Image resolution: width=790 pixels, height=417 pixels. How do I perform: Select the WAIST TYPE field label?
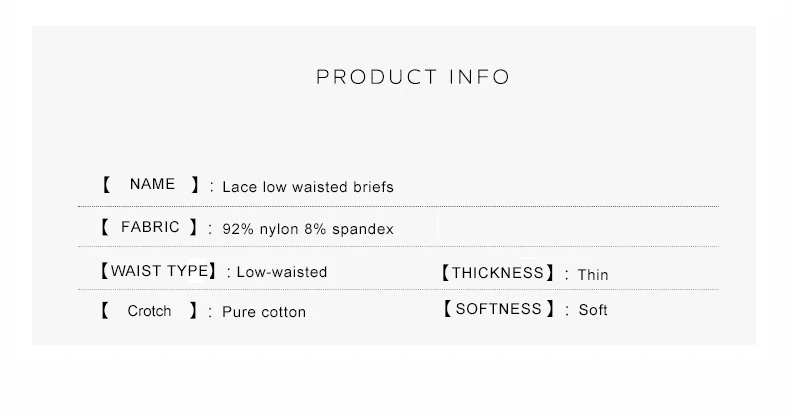(x=157, y=271)
